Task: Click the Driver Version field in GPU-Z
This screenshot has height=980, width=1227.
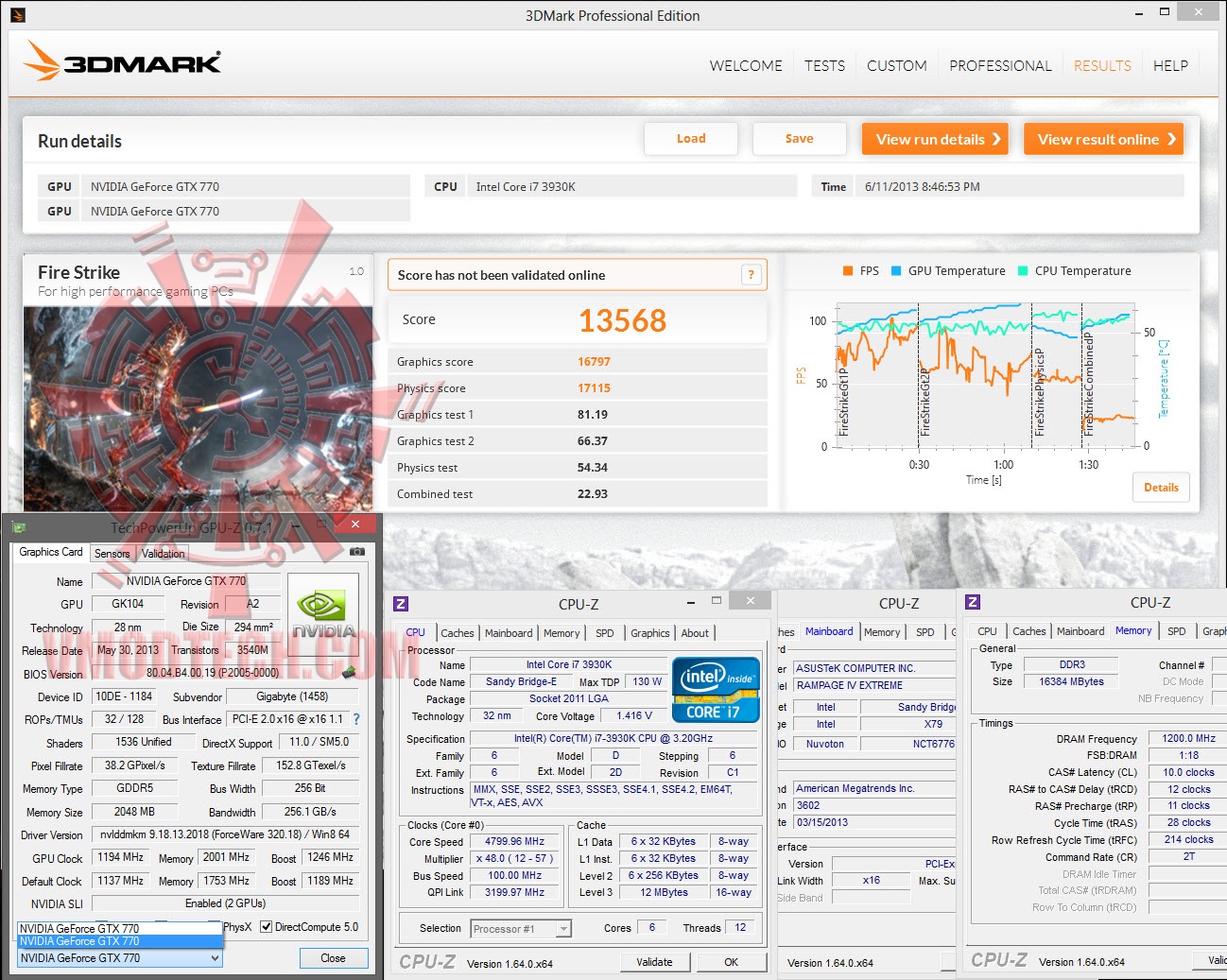Action: (225, 834)
